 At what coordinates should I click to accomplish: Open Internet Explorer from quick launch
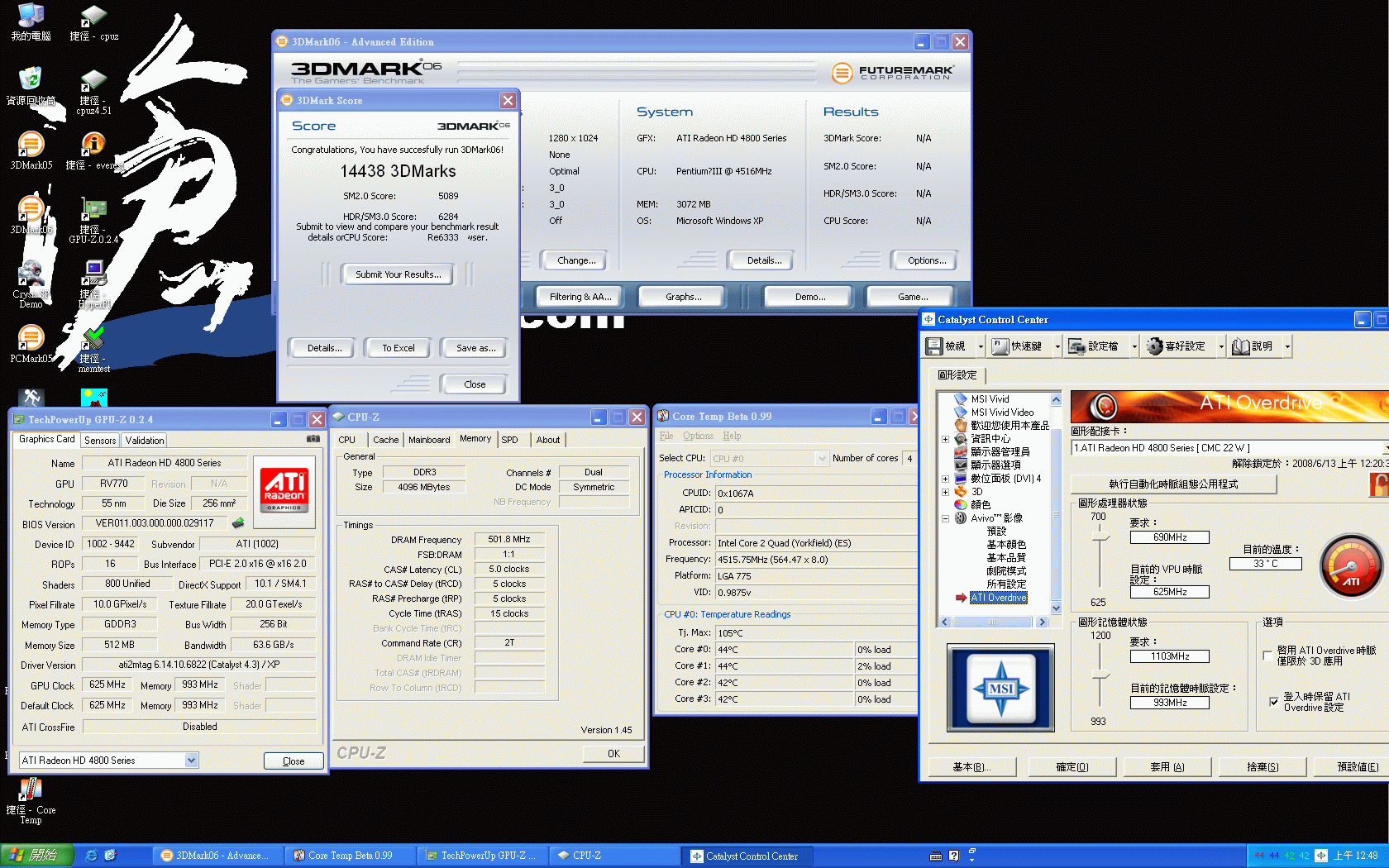[92, 856]
